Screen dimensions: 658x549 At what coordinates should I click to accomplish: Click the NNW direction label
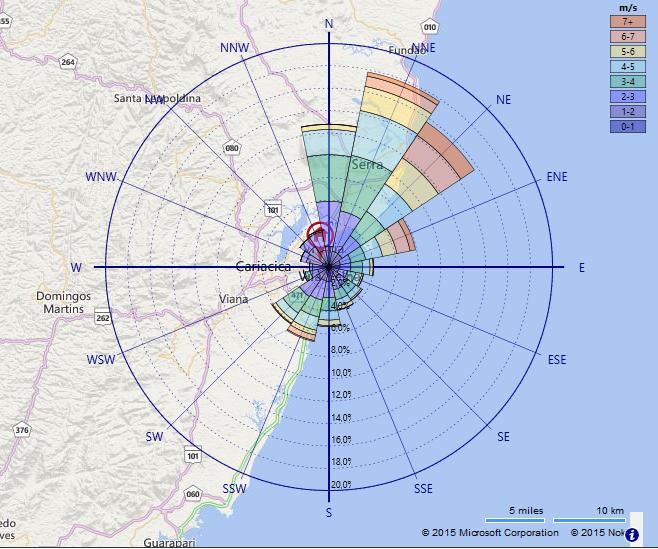(x=235, y=48)
